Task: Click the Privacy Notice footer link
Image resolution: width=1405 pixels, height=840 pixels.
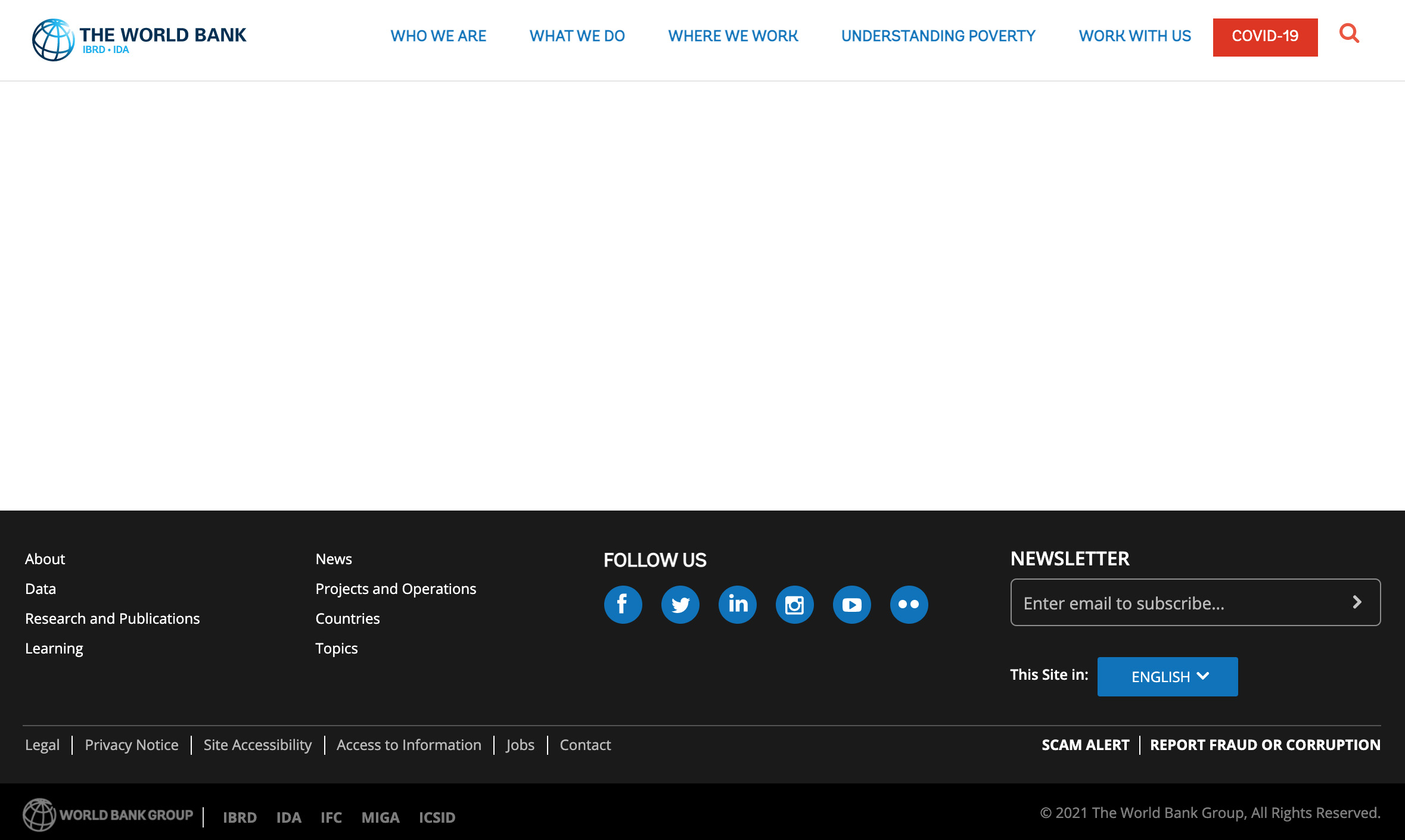Action: (131, 744)
